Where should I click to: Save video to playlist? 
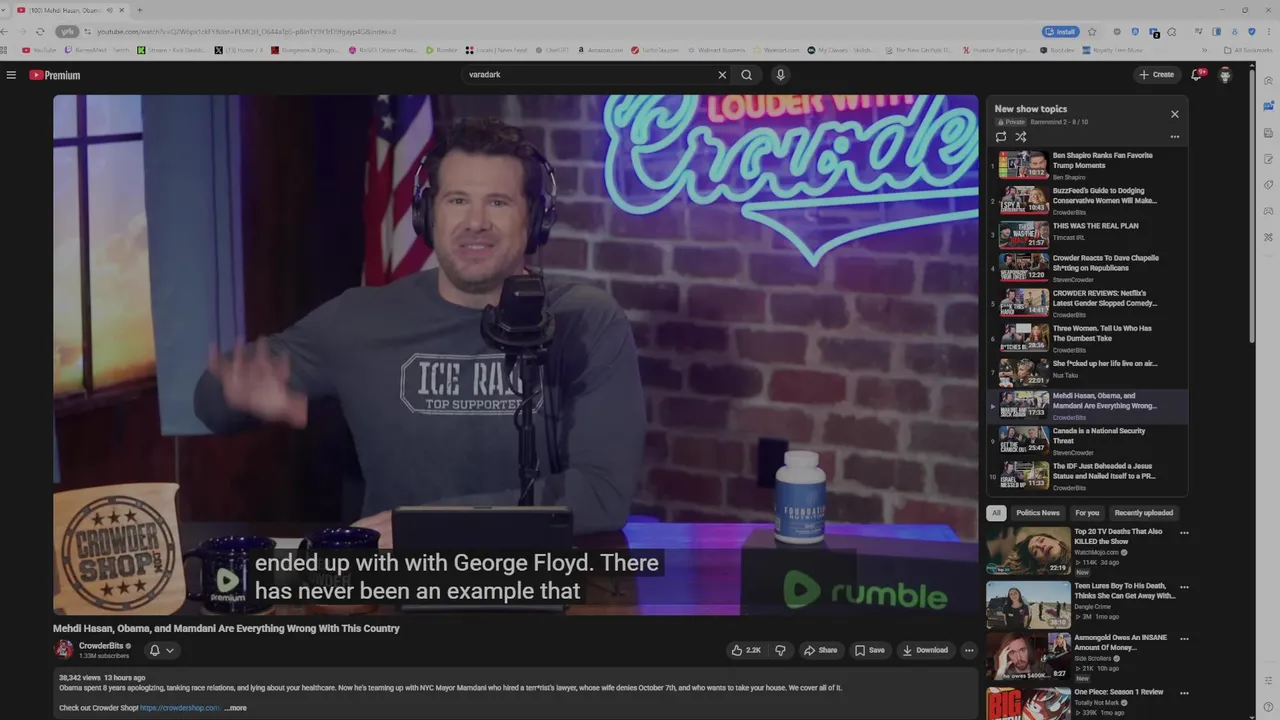[x=869, y=650]
